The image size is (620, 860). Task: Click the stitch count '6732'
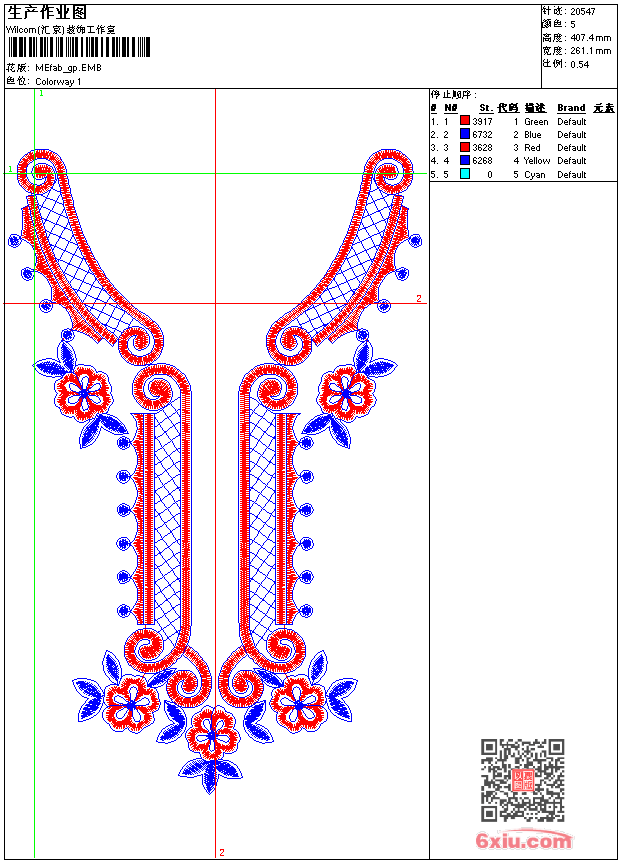[x=482, y=135]
